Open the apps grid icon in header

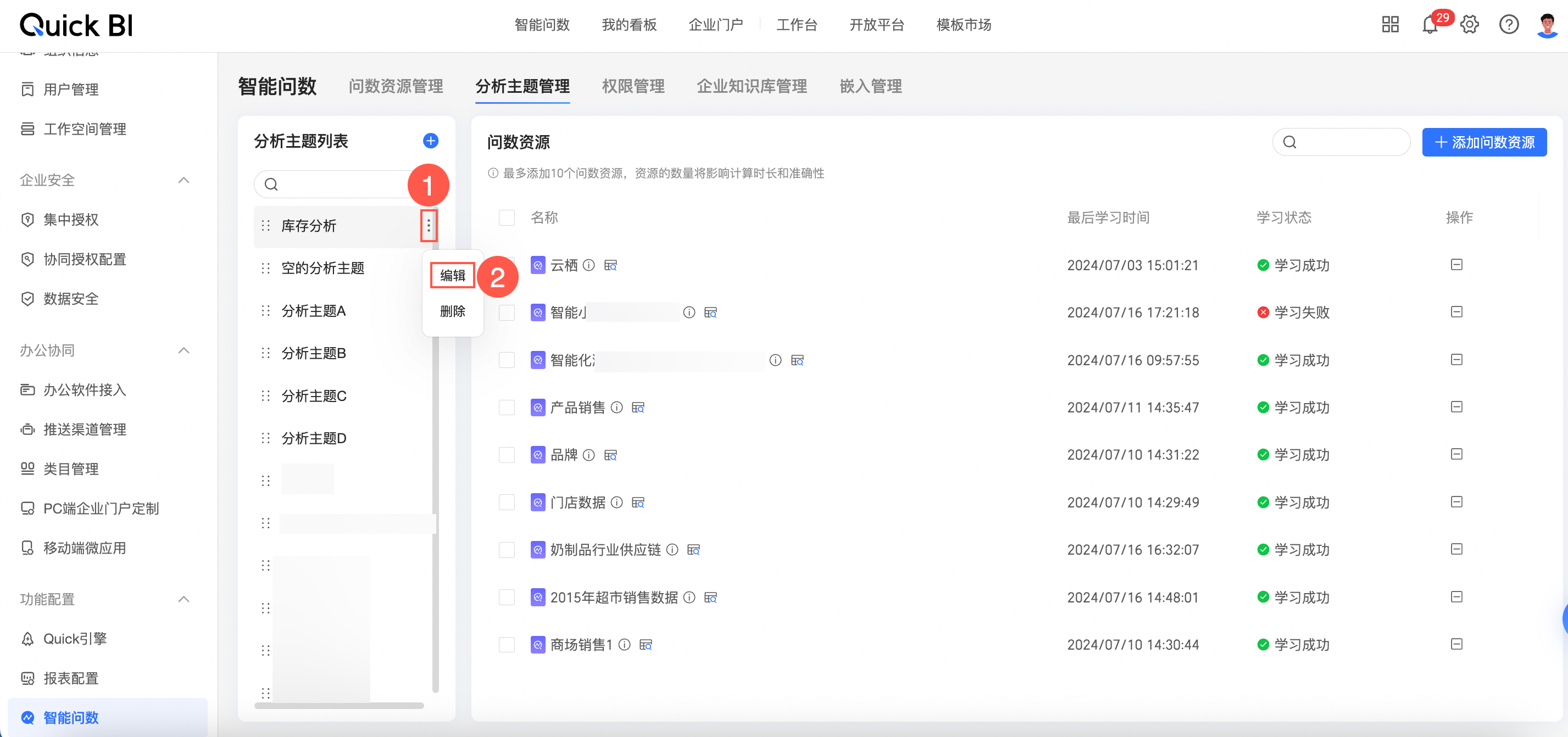click(x=1390, y=24)
